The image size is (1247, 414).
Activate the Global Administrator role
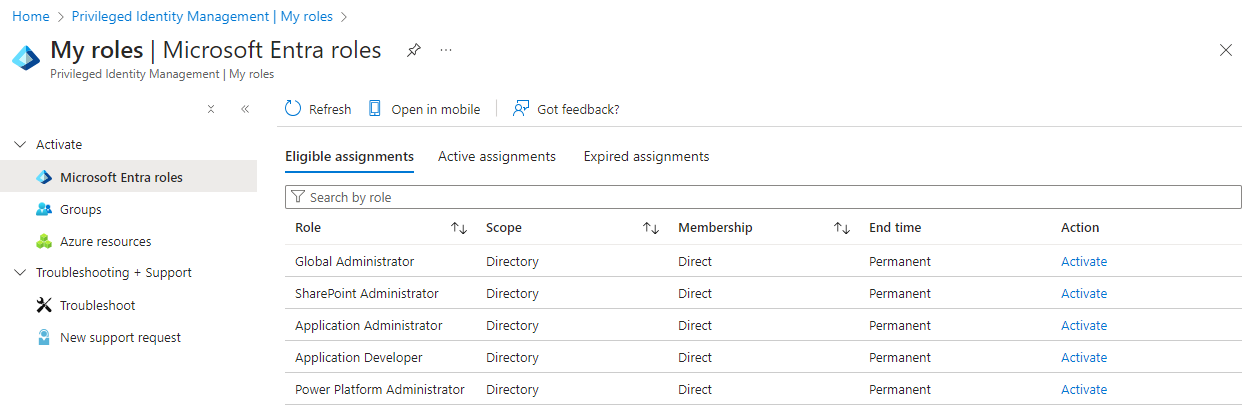1083,262
